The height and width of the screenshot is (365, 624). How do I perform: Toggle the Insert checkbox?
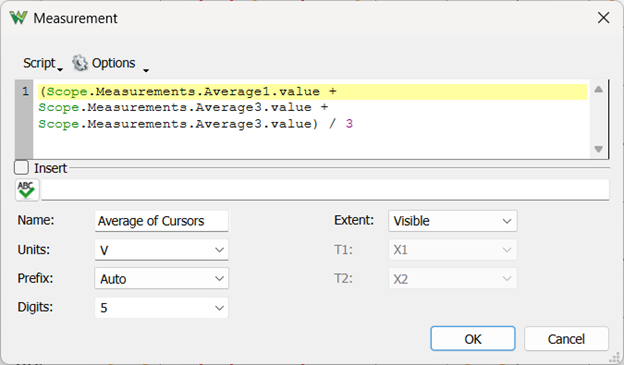coord(21,168)
